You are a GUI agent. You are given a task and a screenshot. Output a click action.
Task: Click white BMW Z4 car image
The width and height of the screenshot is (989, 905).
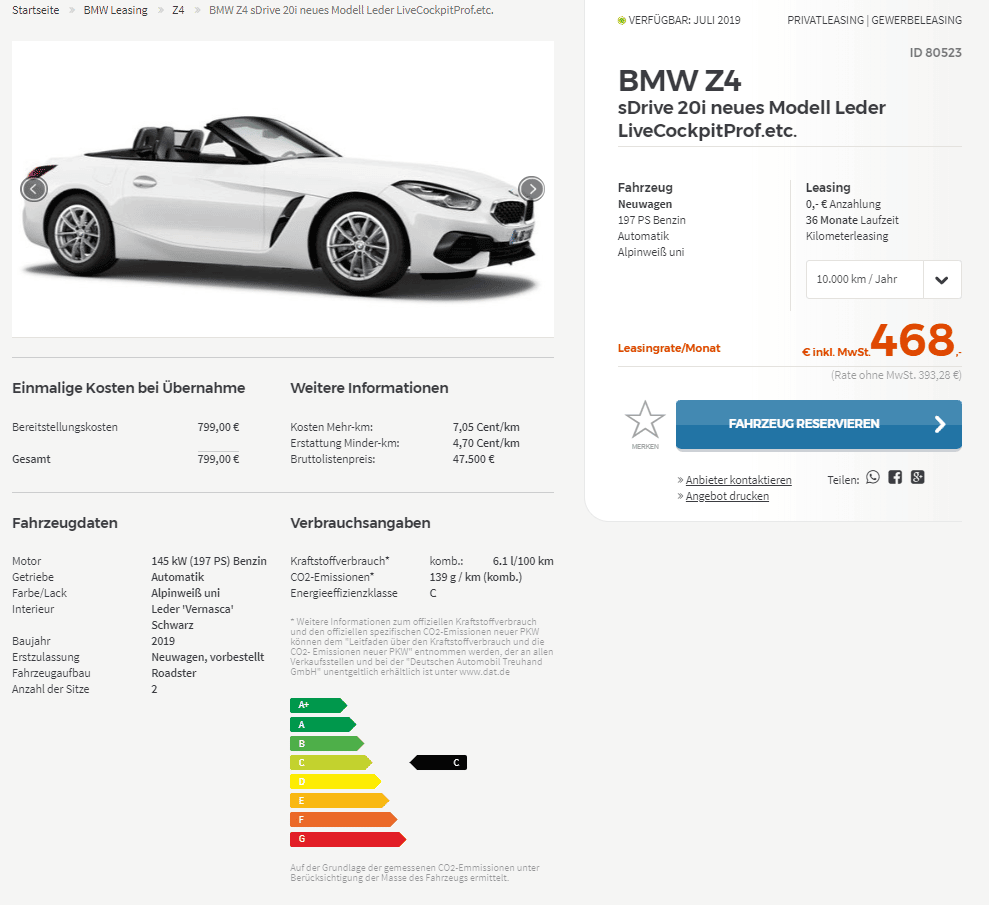(283, 189)
